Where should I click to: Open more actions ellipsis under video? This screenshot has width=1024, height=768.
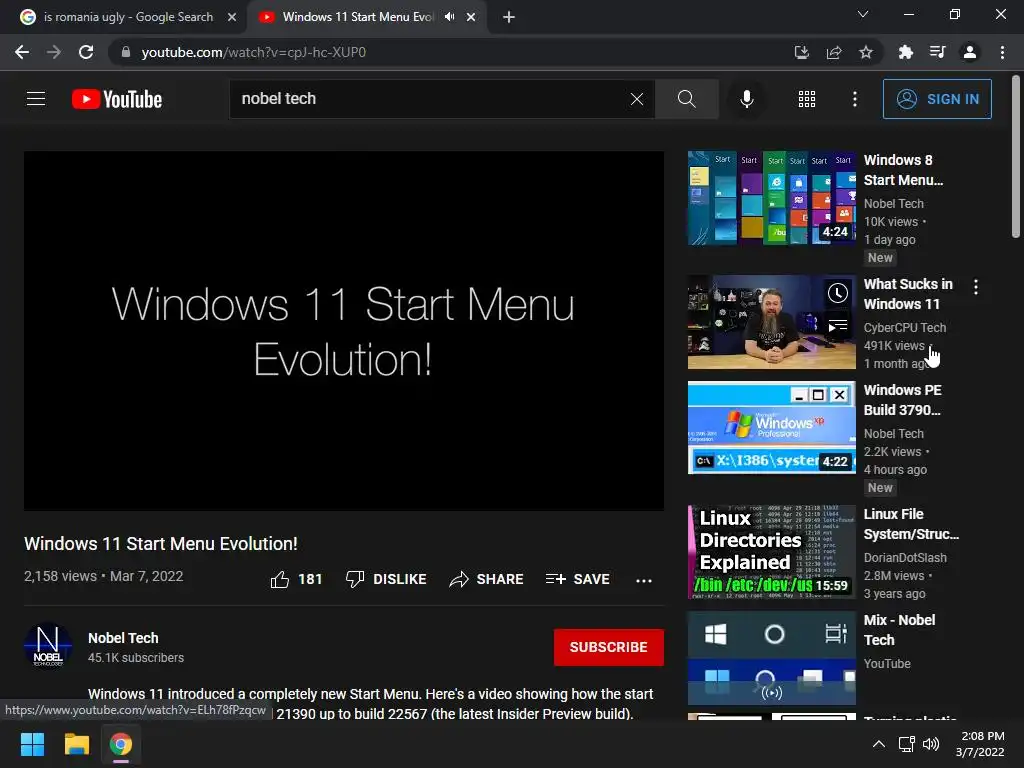click(643, 580)
